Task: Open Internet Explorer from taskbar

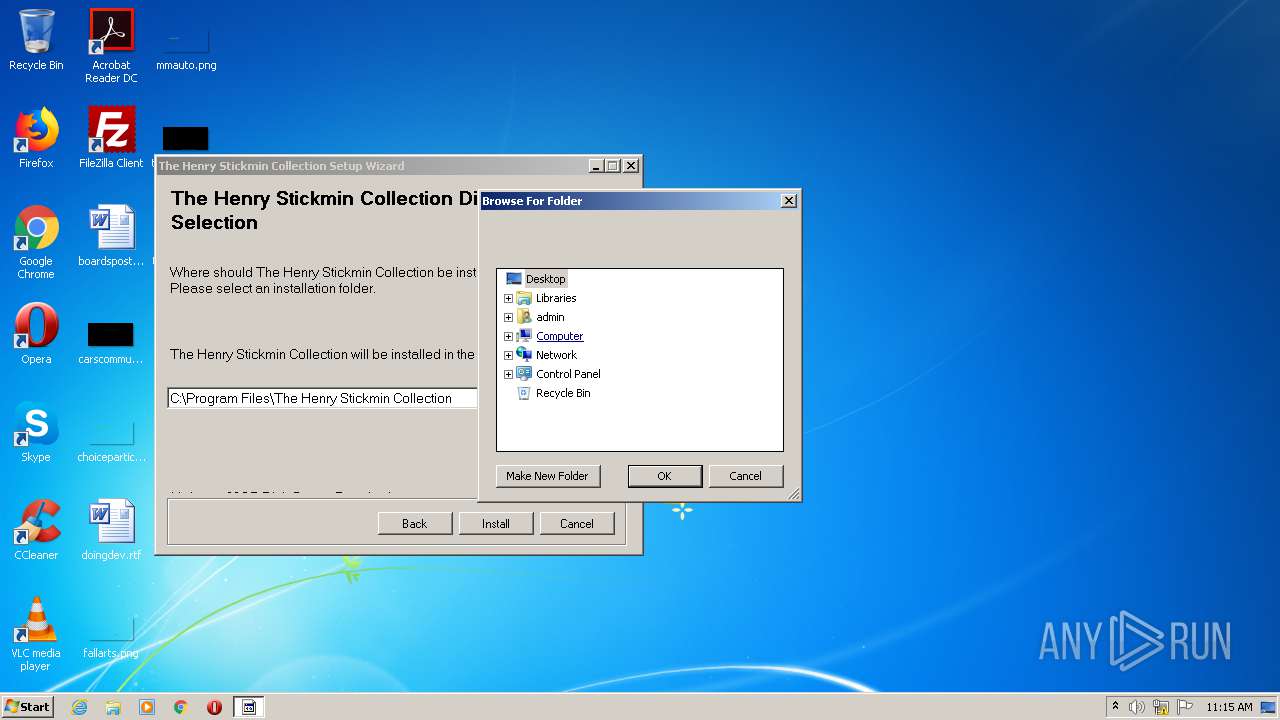Action: click(79, 707)
